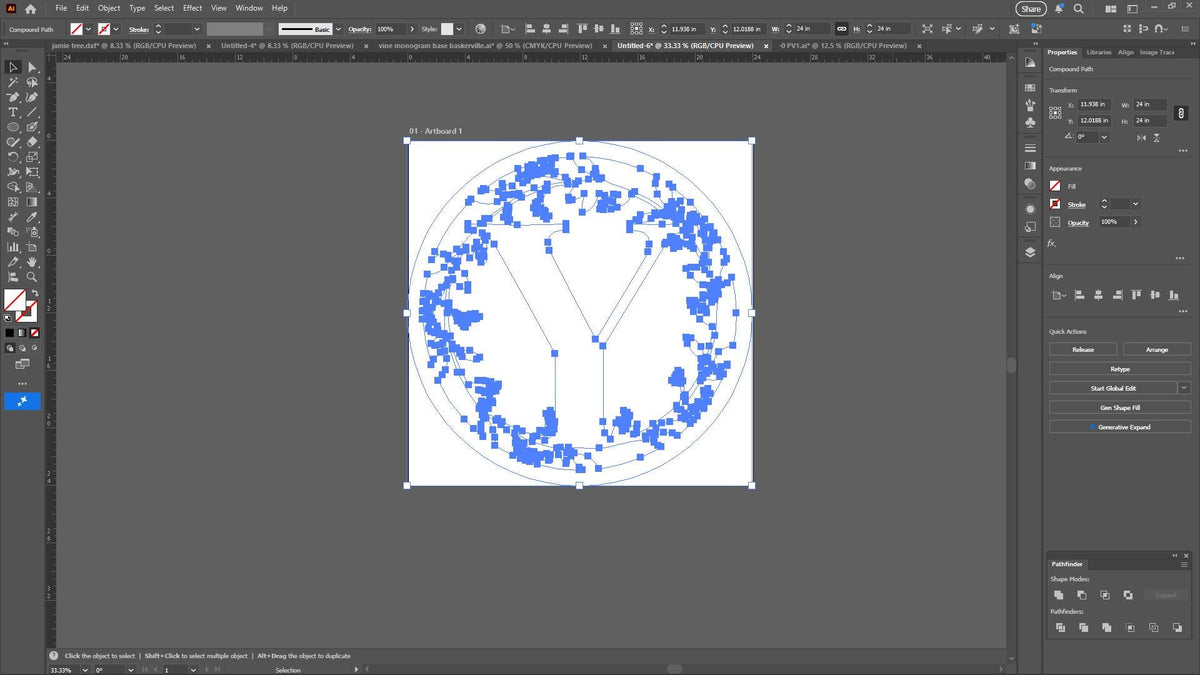Open Edit Toolbar three dots
1200x675 pixels.
coord(22,383)
